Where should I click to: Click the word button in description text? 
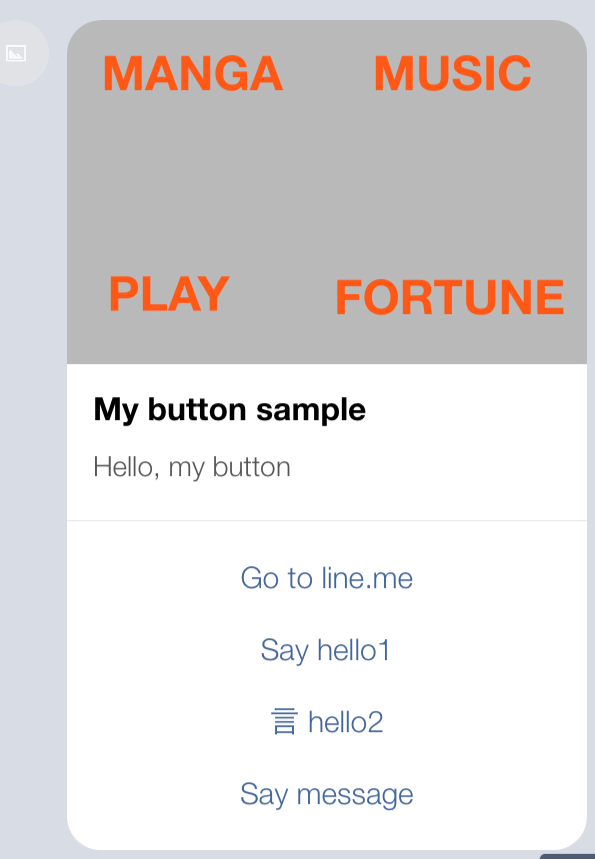[x=251, y=467]
